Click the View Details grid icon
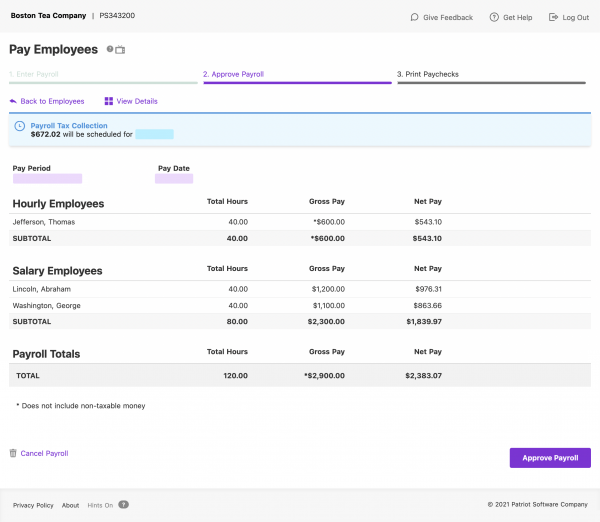This screenshot has height=522, width=600. [x=108, y=101]
